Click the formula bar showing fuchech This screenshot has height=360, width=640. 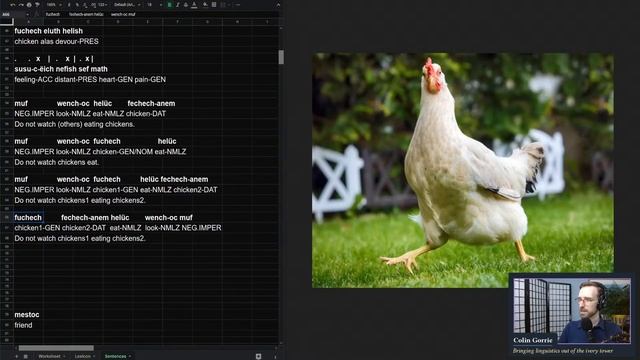161,14
